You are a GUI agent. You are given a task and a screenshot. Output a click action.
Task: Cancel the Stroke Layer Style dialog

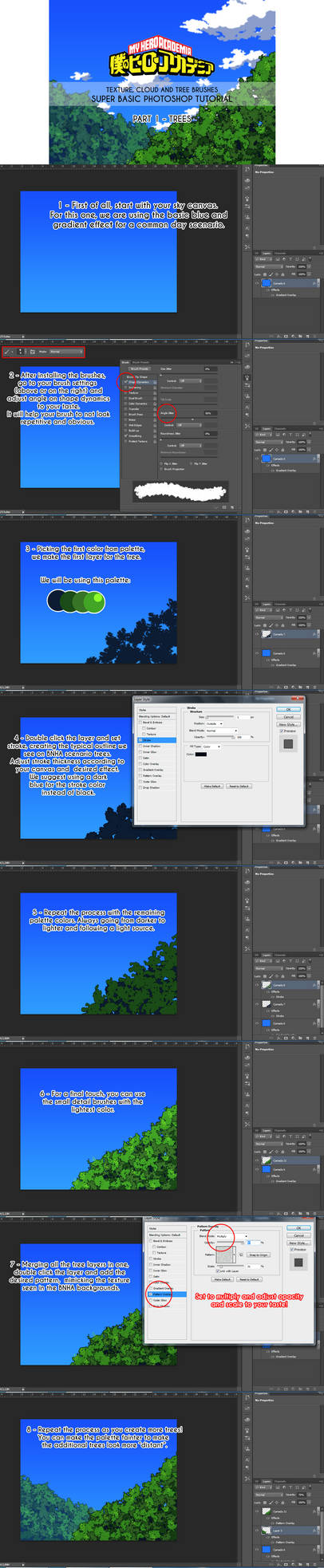(x=288, y=716)
